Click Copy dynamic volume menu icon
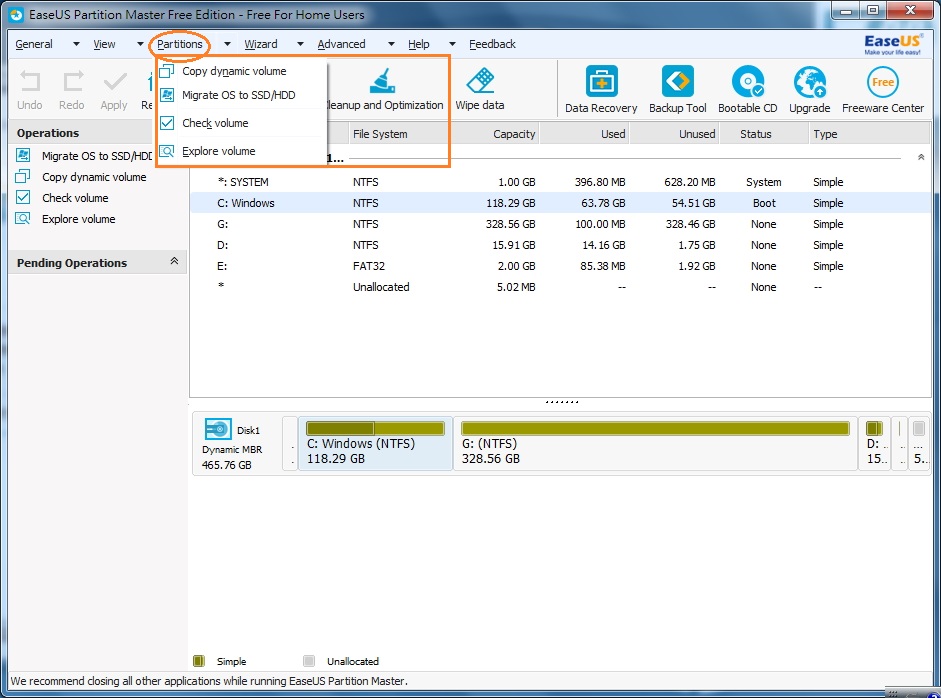 click(x=167, y=71)
